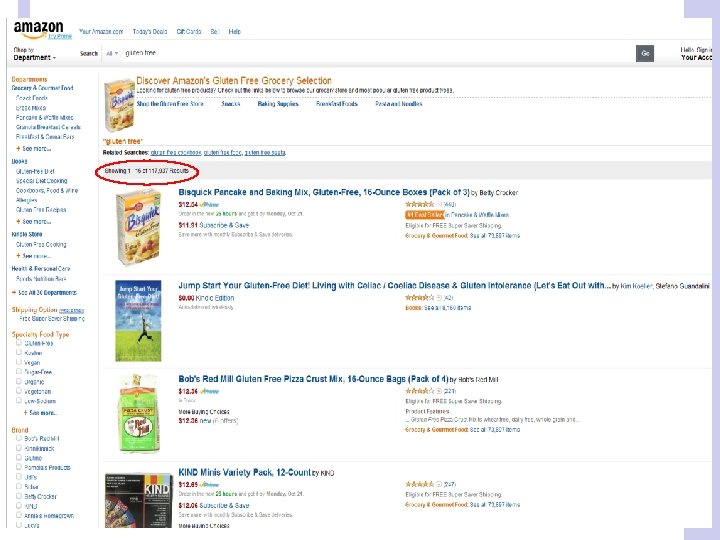Click the #1 Best Seller badge
The width and height of the screenshot is (720, 540).
(x=424, y=214)
